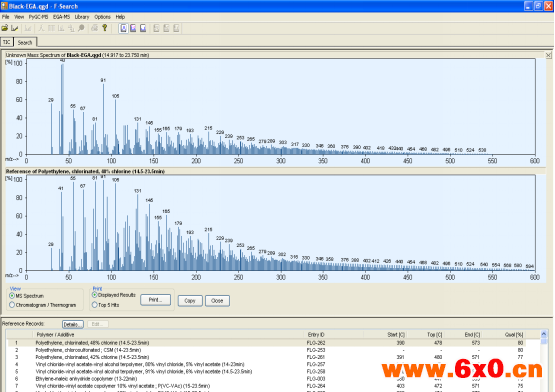Viewport: 555px width, 392px height.
Task: Choose the Top 5 Hits print option
Action: coord(95,305)
